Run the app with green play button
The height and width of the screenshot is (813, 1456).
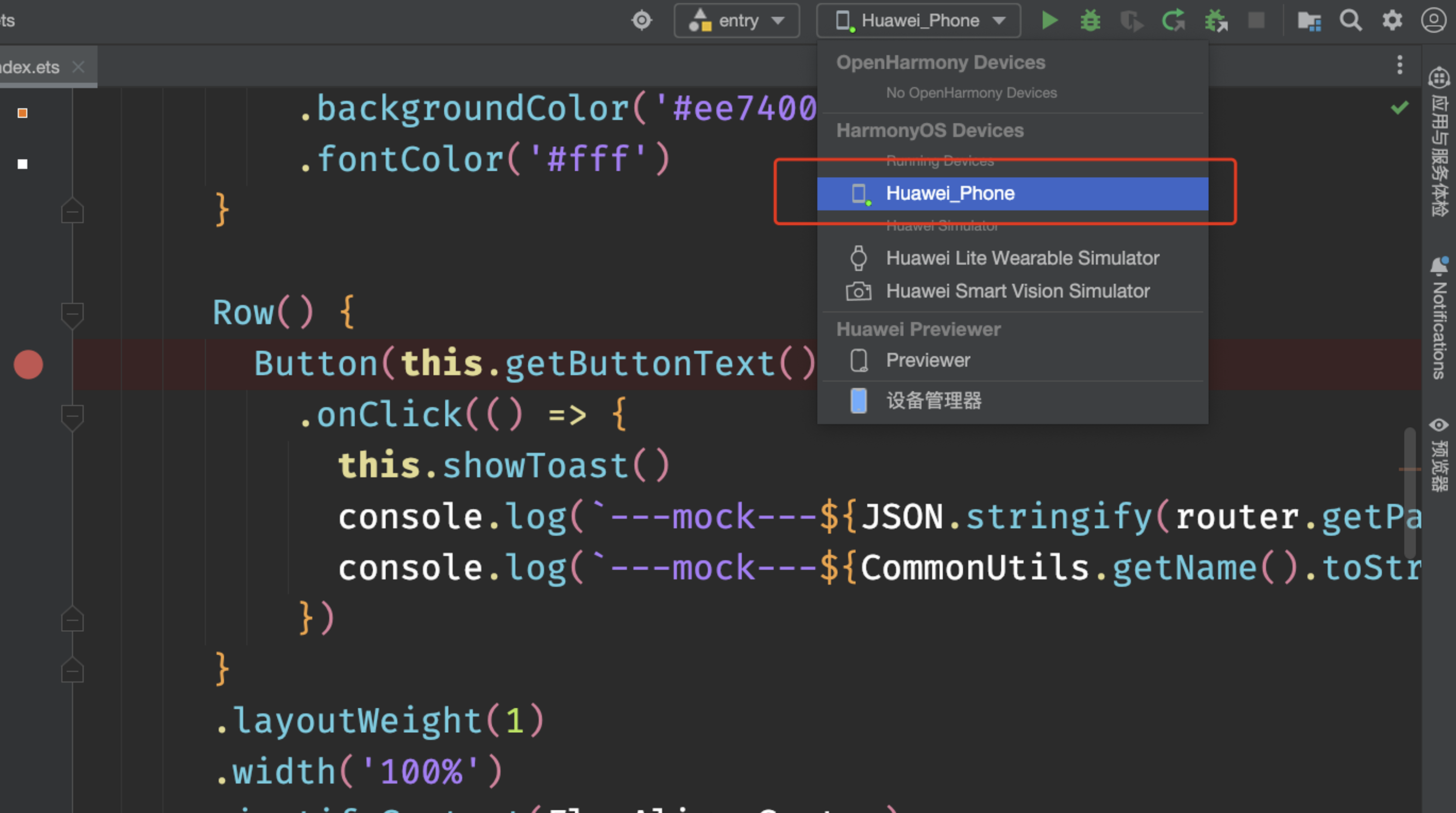click(1050, 20)
